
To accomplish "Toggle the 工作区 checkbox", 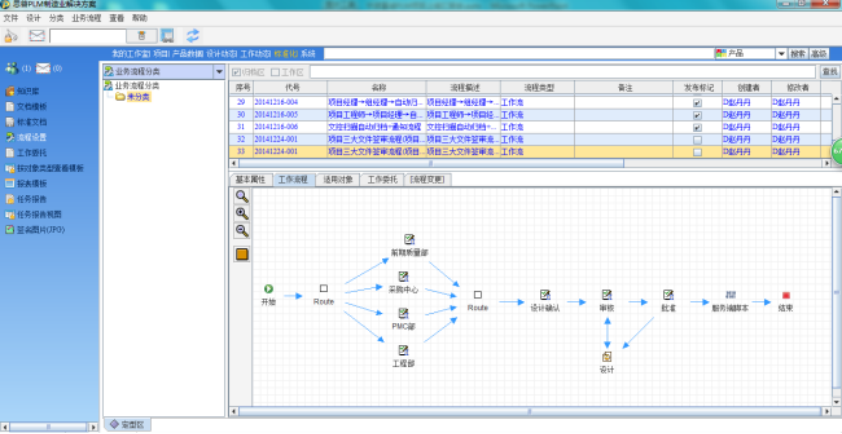I will point(275,73).
